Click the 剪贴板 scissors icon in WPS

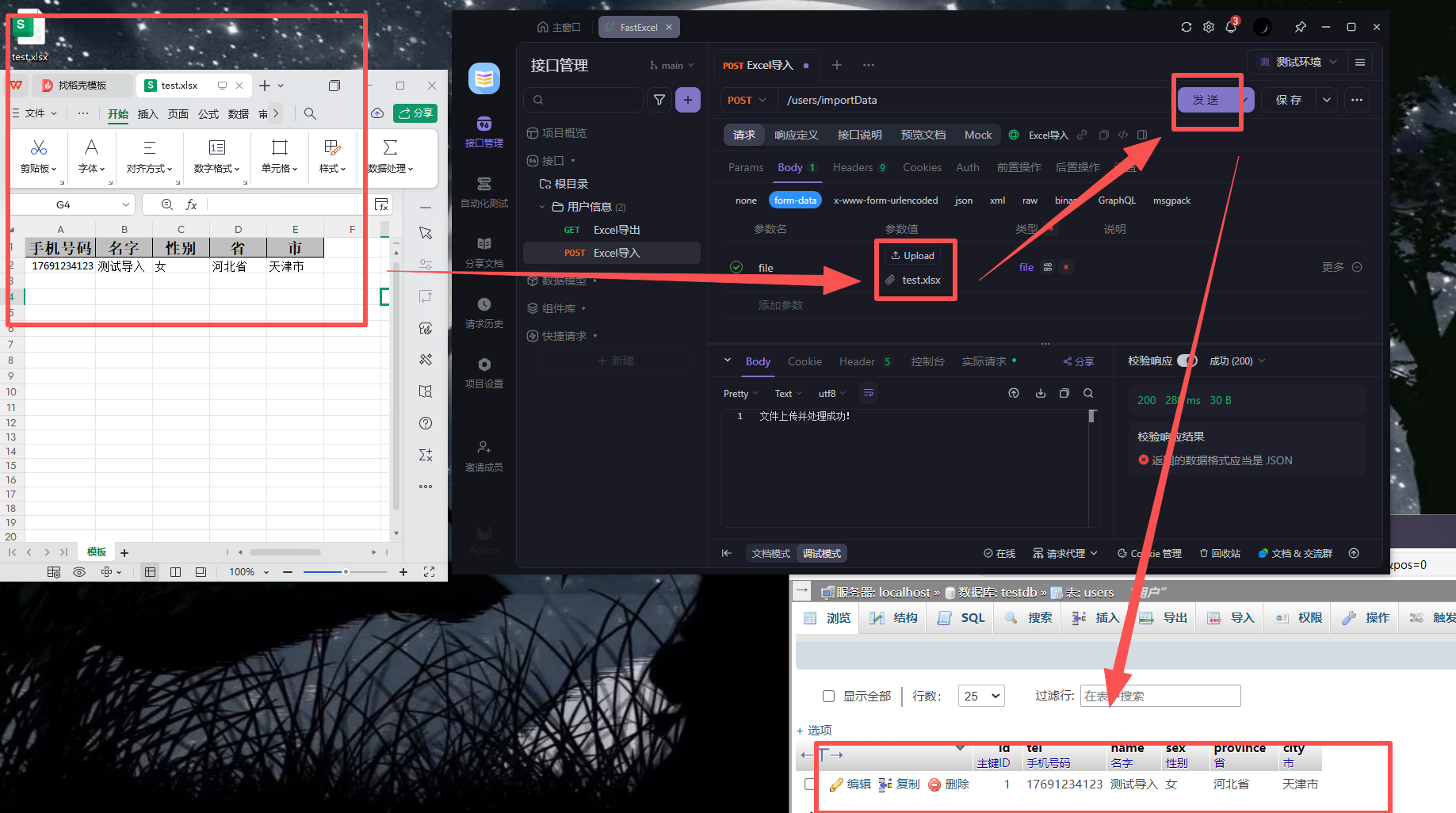38,147
